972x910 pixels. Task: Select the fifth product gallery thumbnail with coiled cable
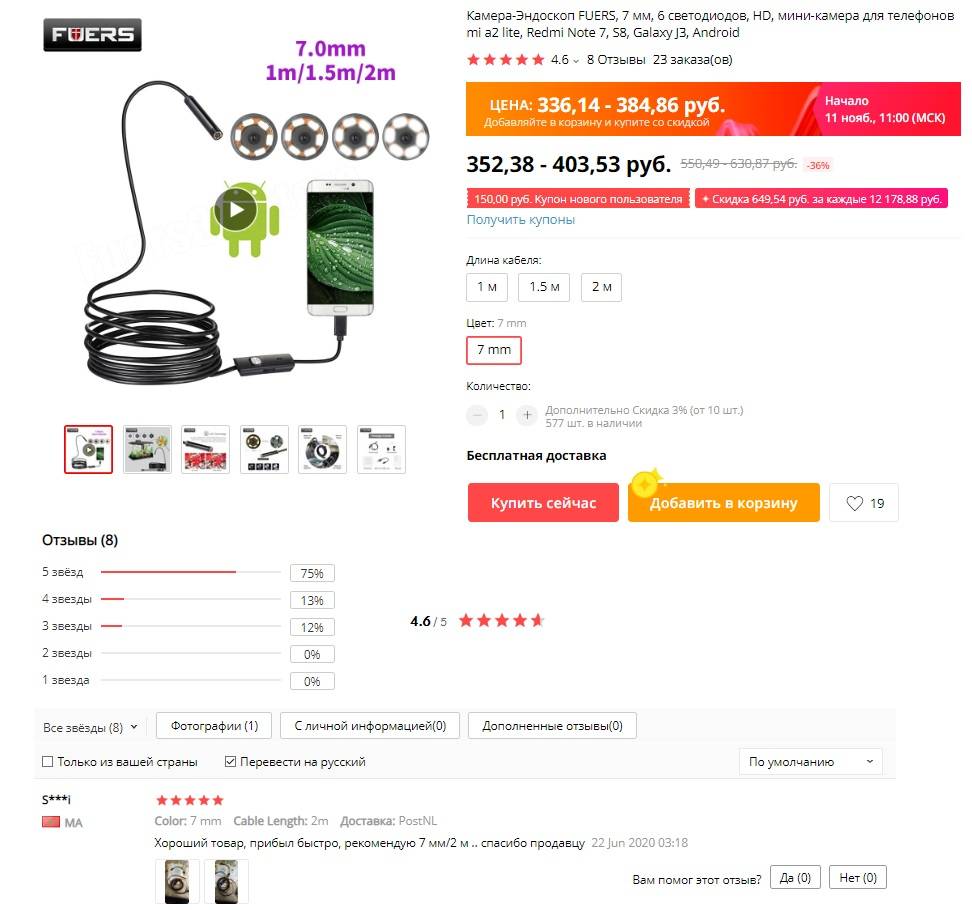[322, 449]
